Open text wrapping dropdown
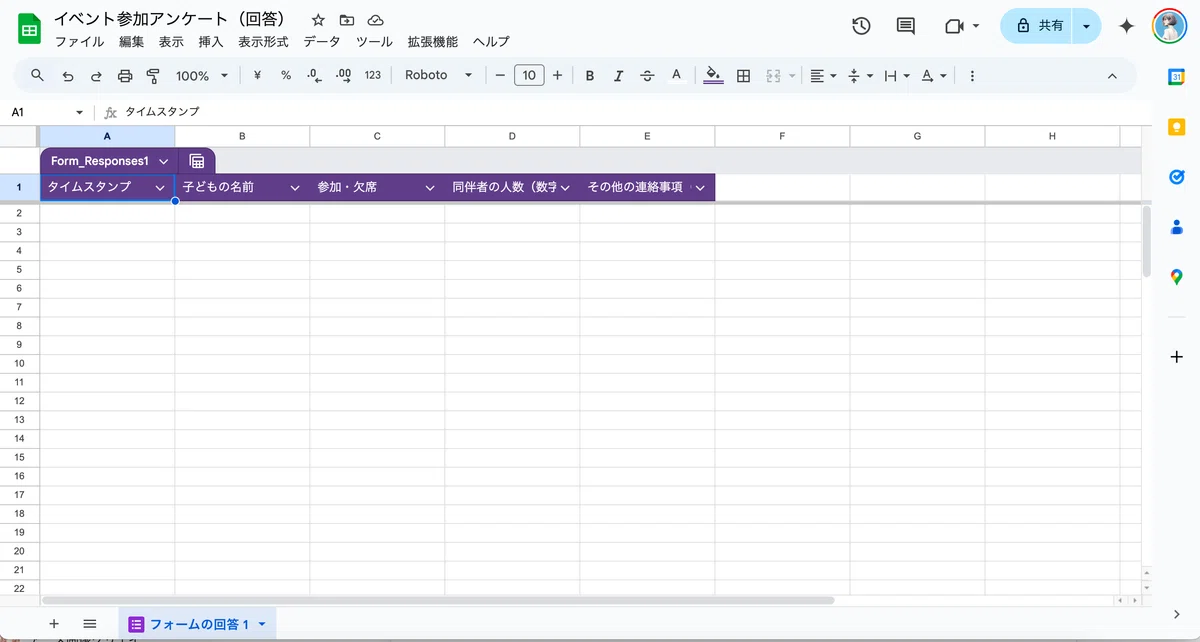1200x642 pixels. click(897, 75)
